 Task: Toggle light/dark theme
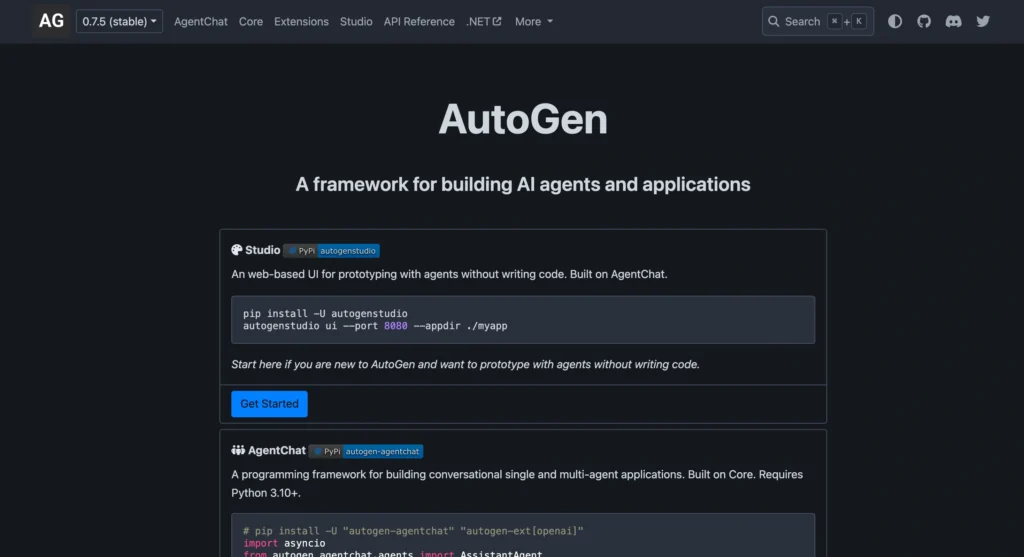895,22
